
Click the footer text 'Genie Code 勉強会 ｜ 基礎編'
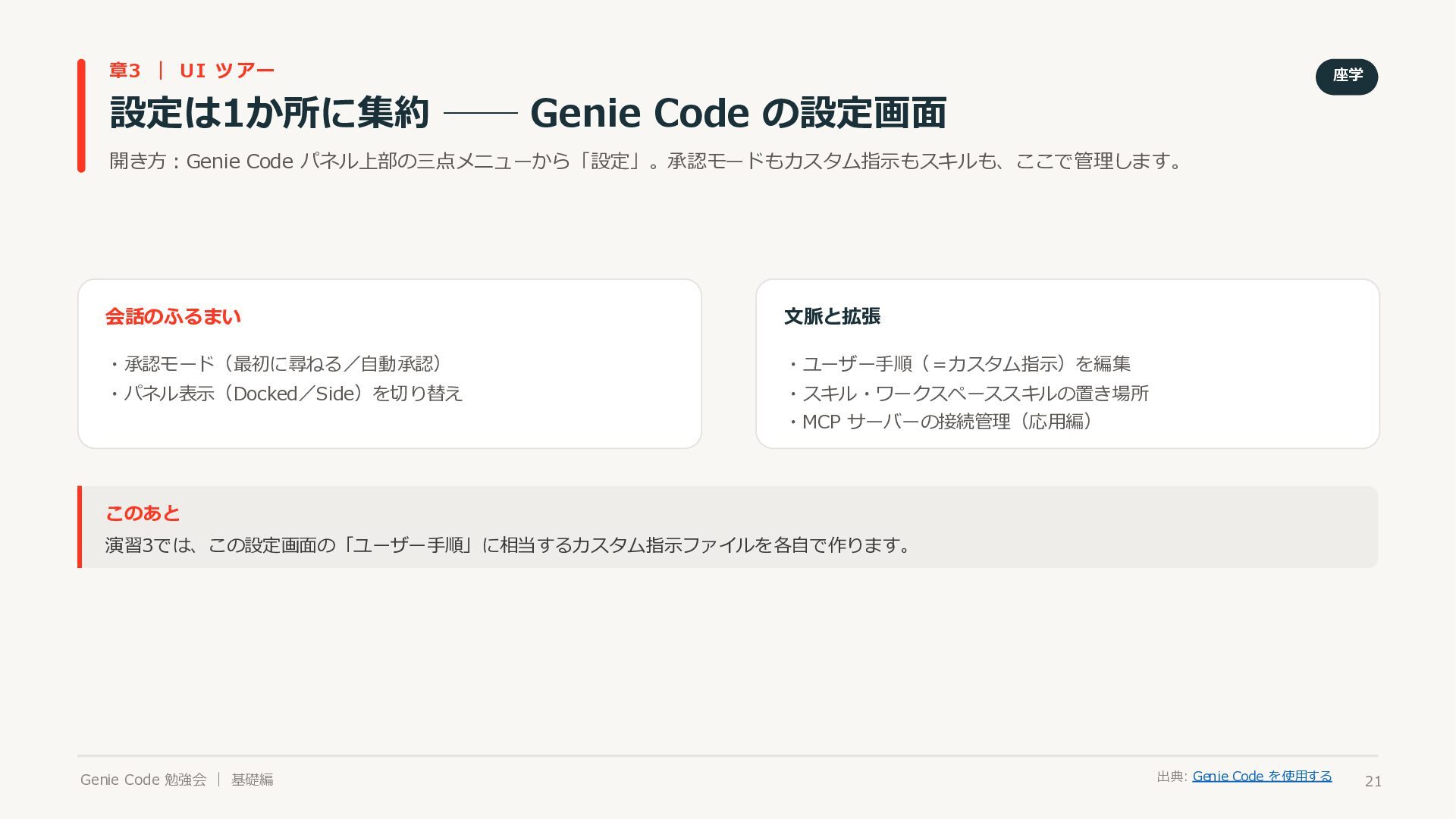177,780
